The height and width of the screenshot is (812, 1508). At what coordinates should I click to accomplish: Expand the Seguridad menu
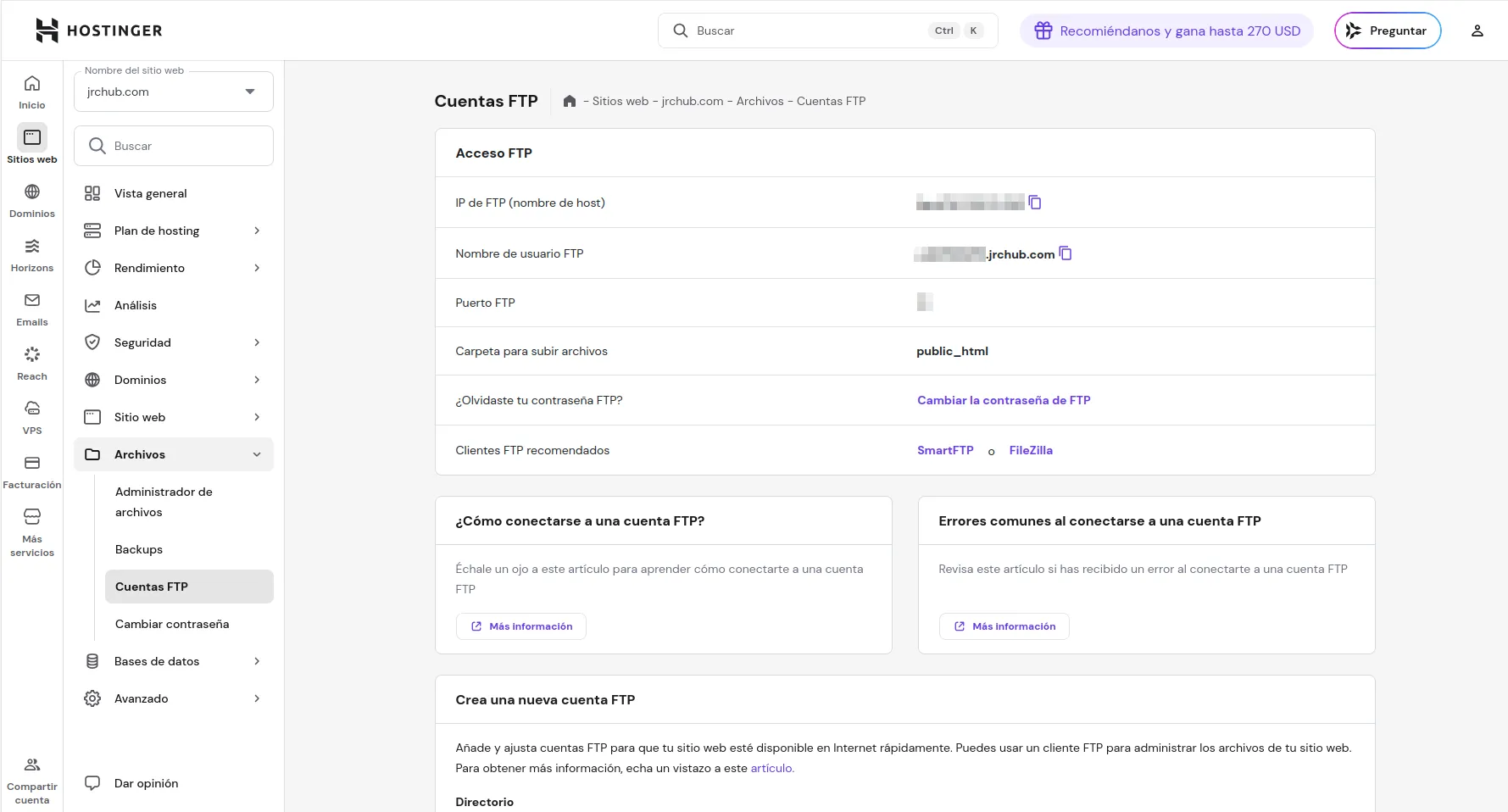point(174,342)
